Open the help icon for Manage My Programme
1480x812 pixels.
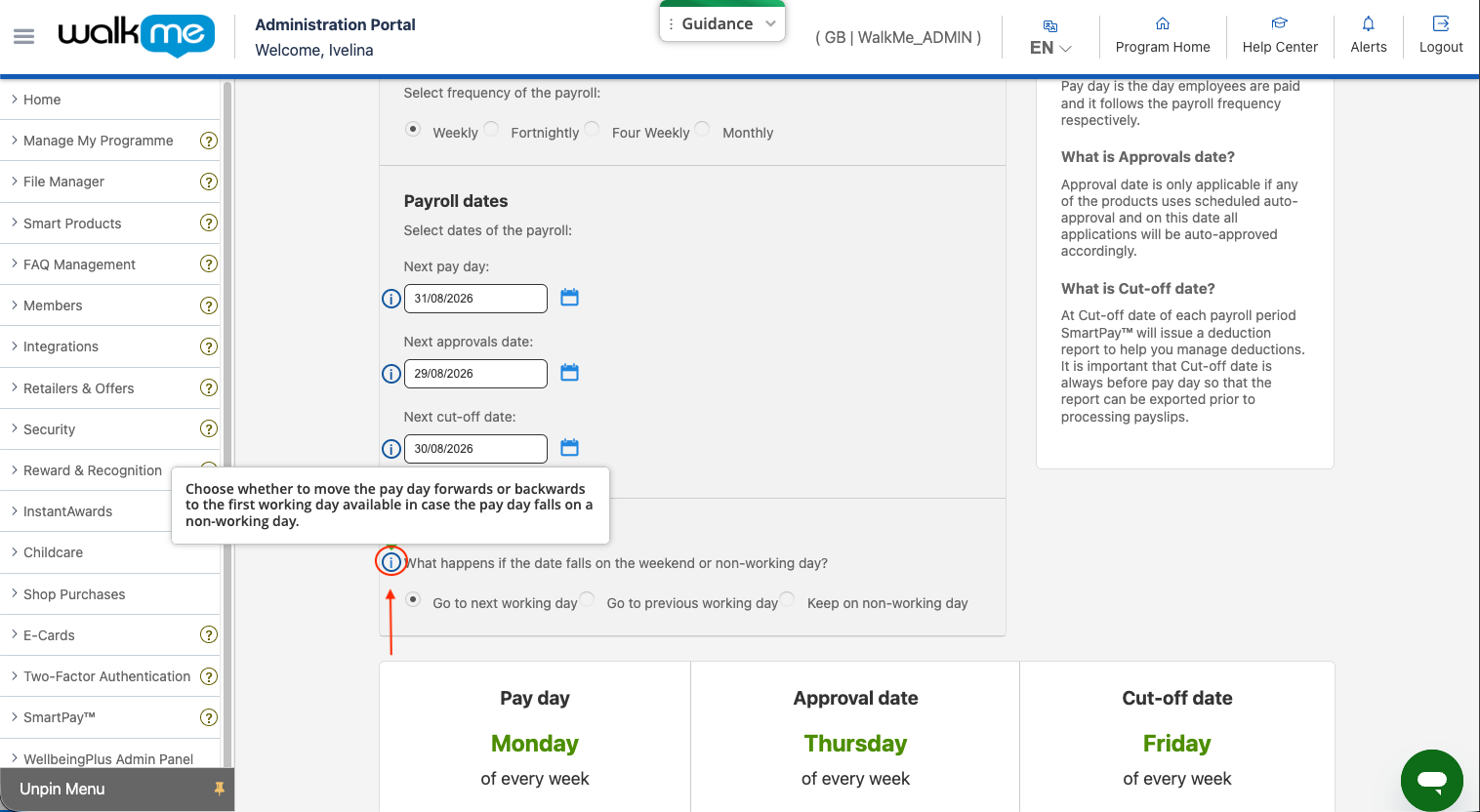point(209,141)
